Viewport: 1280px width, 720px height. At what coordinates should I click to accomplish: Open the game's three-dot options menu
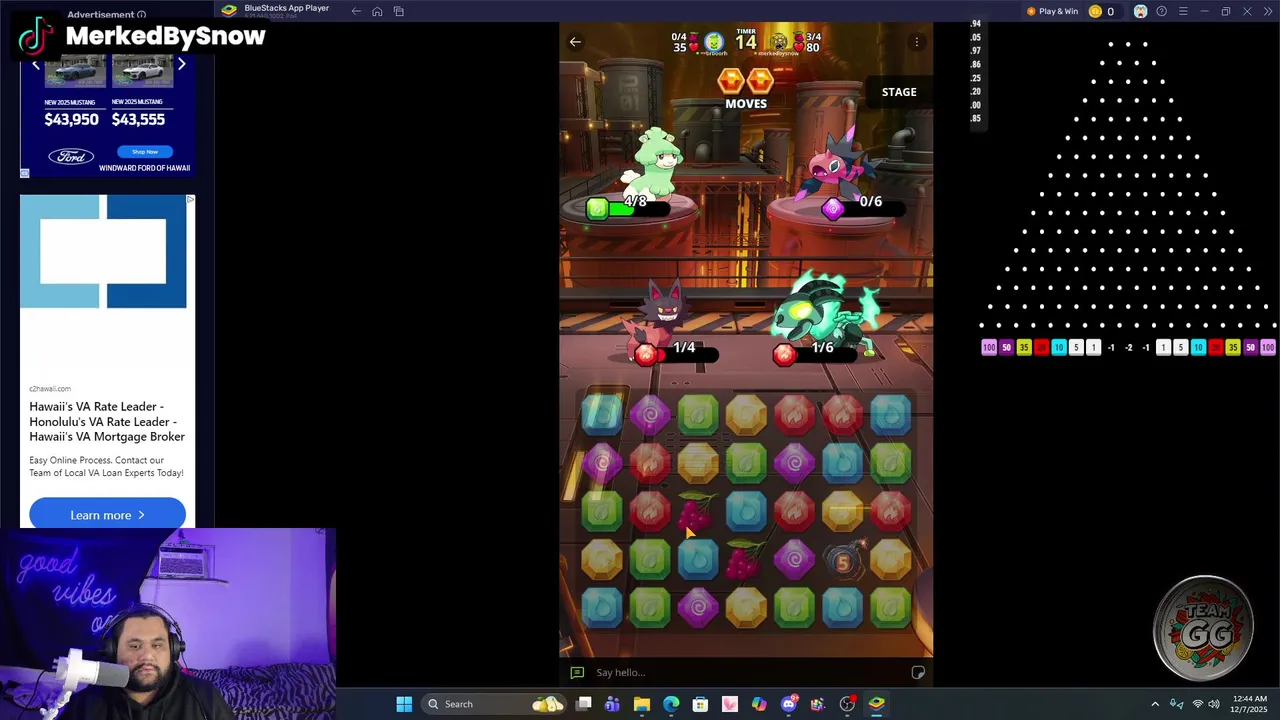coord(917,42)
